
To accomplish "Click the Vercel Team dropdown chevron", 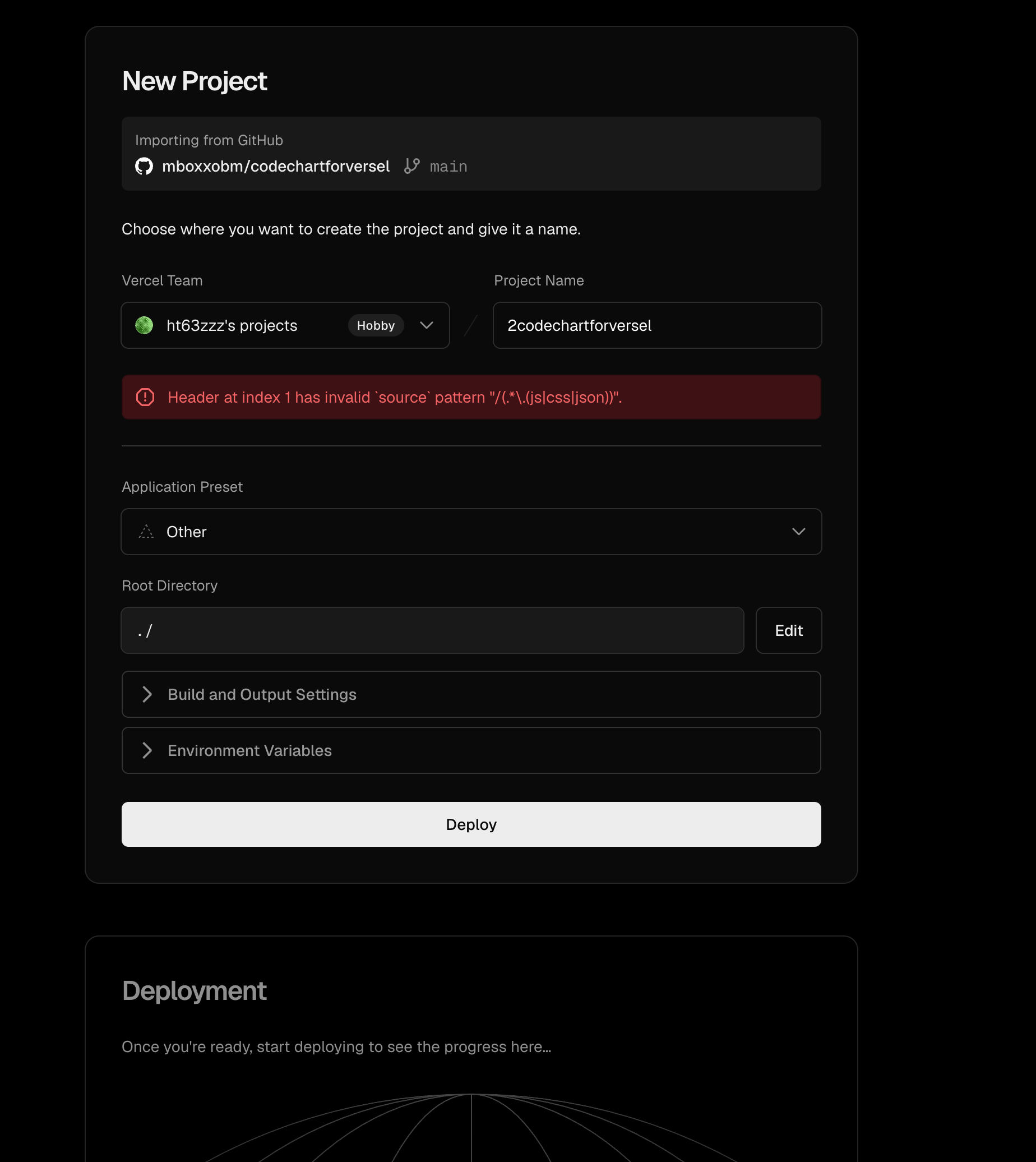I will (x=427, y=325).
